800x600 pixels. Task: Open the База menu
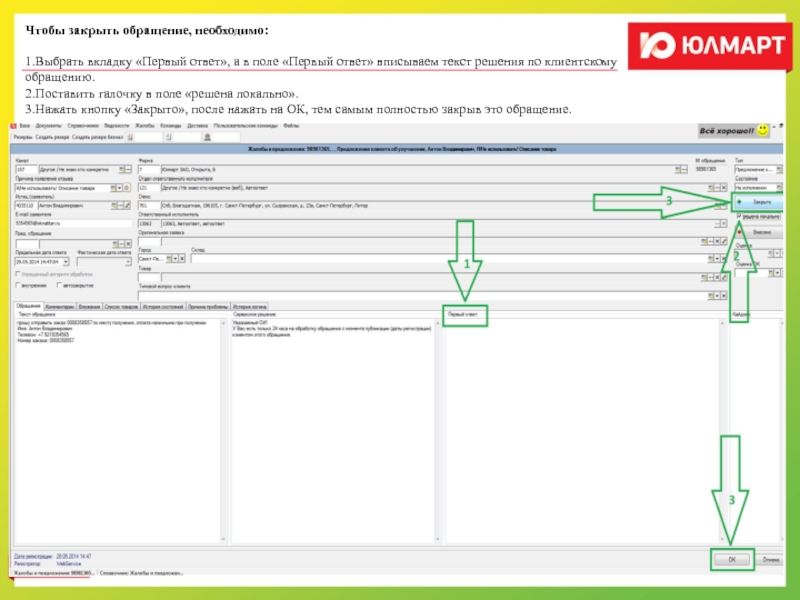pos(24,126)
